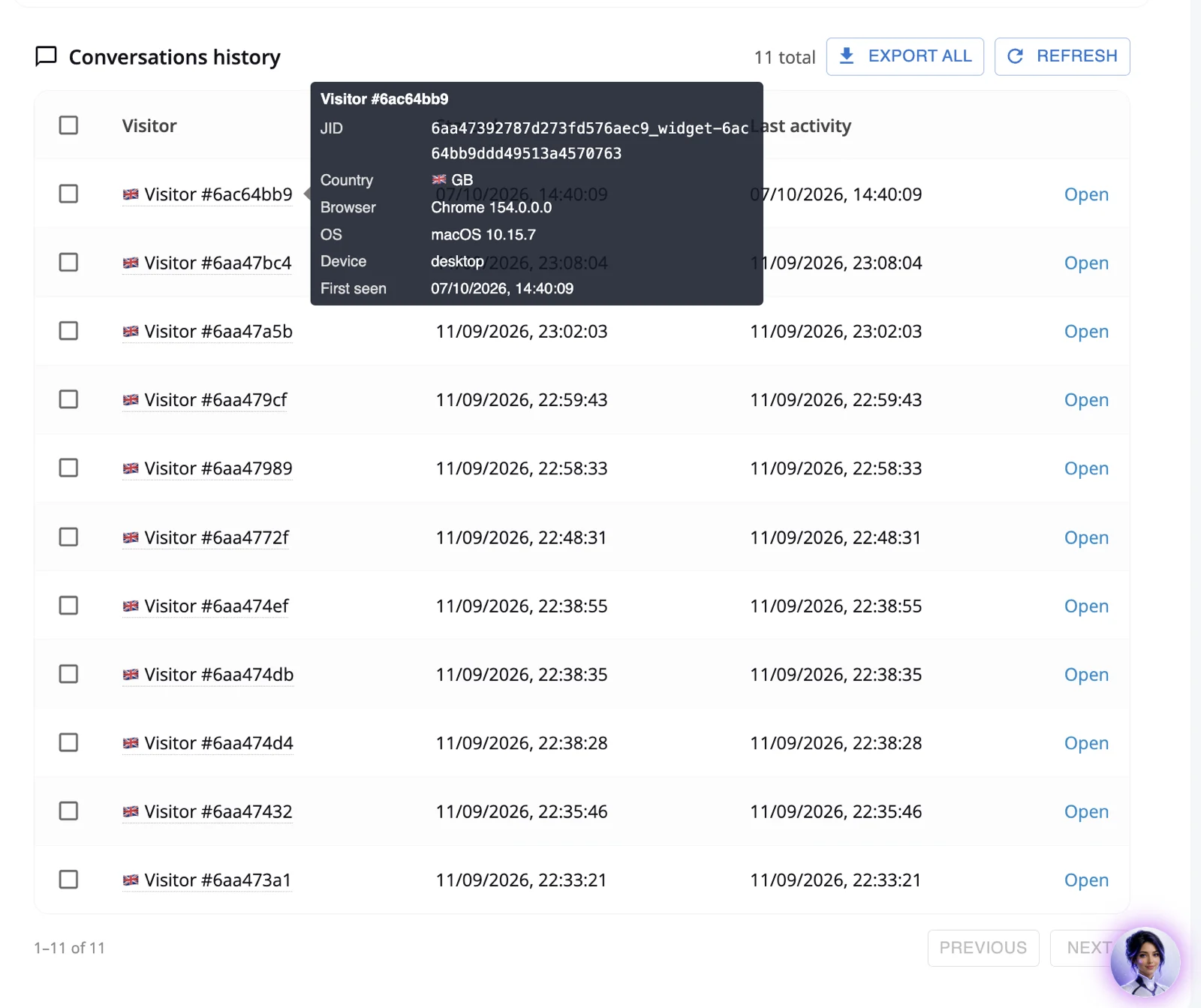Screen dimensions: 1201x1008
Task: Click the UK flag beside Visitor #6aa473a1
Action: [x=131, y=880]
